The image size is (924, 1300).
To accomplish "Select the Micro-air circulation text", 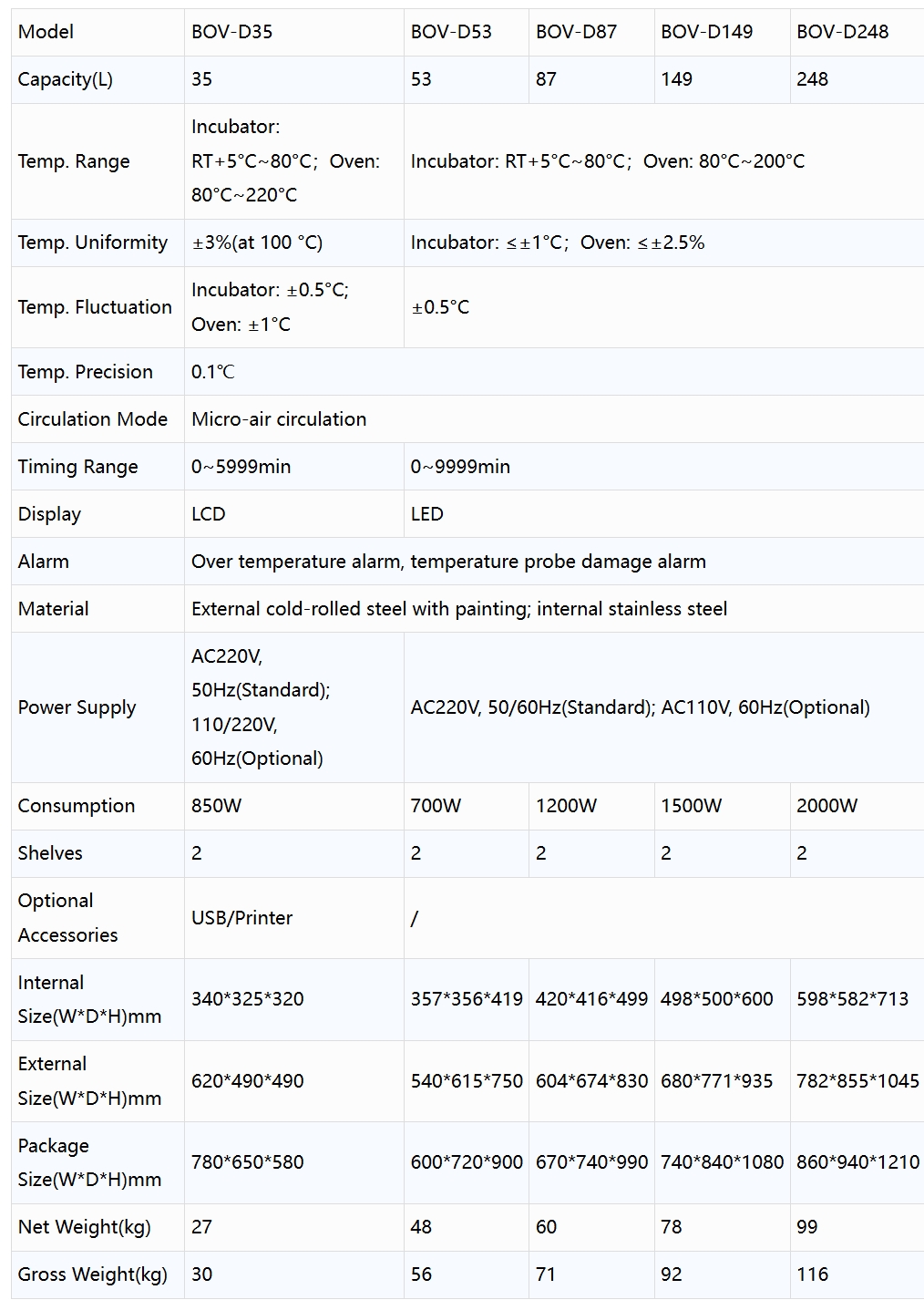I will (279, 419).
